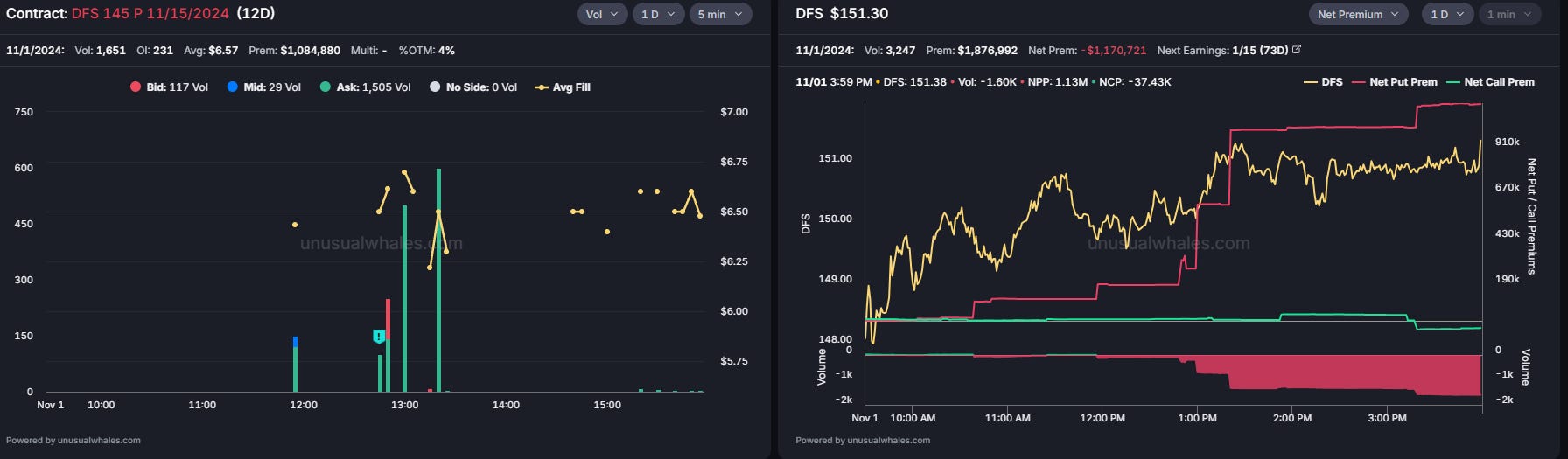Viewport: 1568px width, 459px height.
Task: Toggle the Net Call Prem legend line
Action: point(1490,82)
